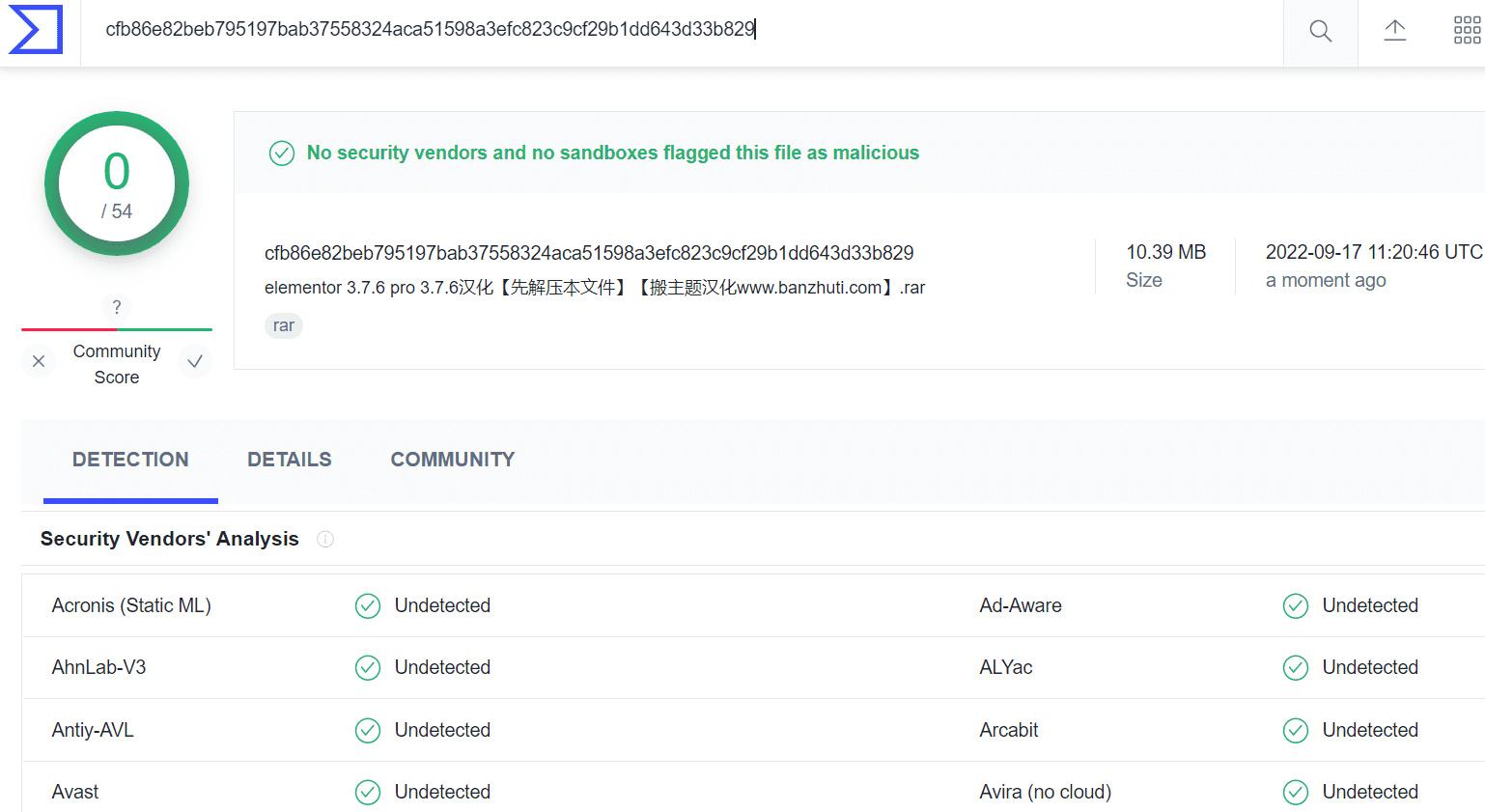Select the Arcabit vendor name

[x=1009, y=730]
